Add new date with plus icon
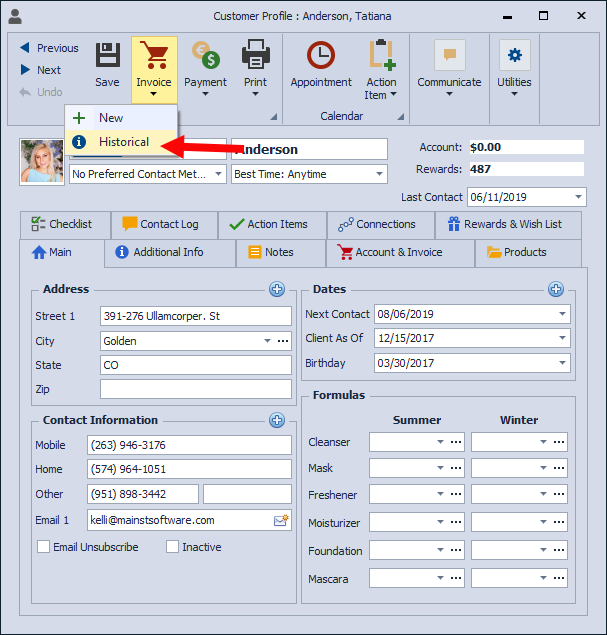607x635 pixels. (x=556, y=289)
